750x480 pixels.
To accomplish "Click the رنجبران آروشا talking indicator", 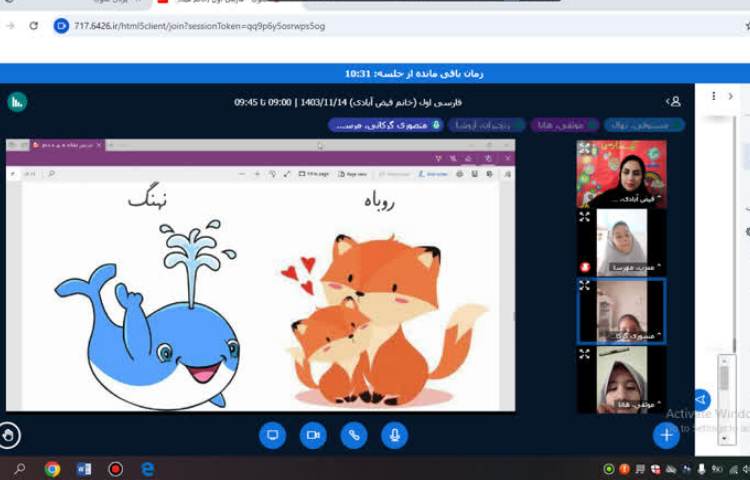I will tap(486, 125).
